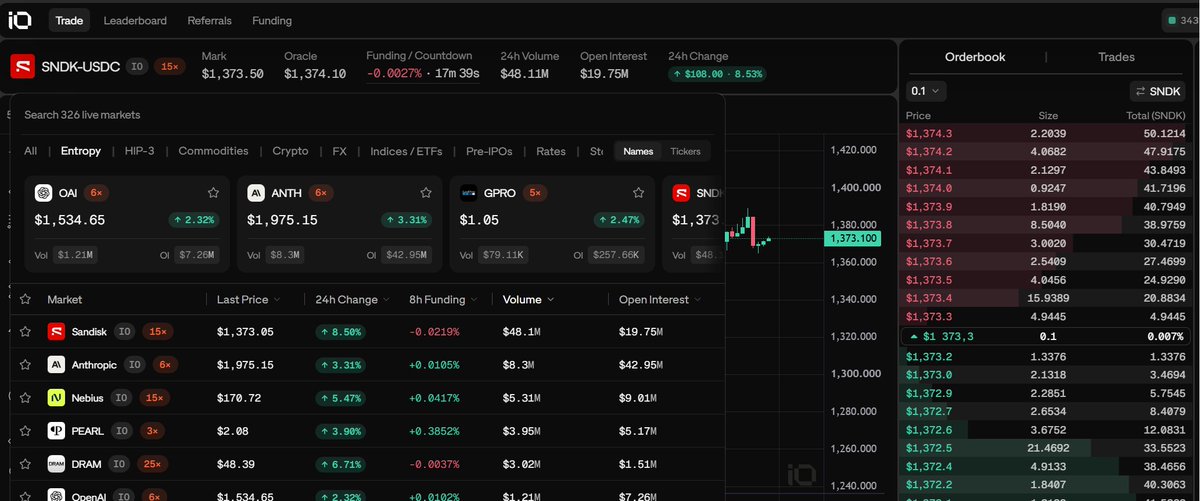The width and height of the screenshot is (1200, 501).
Task: Click the 1,373.100 price label on chart axis
Action: 852,238
